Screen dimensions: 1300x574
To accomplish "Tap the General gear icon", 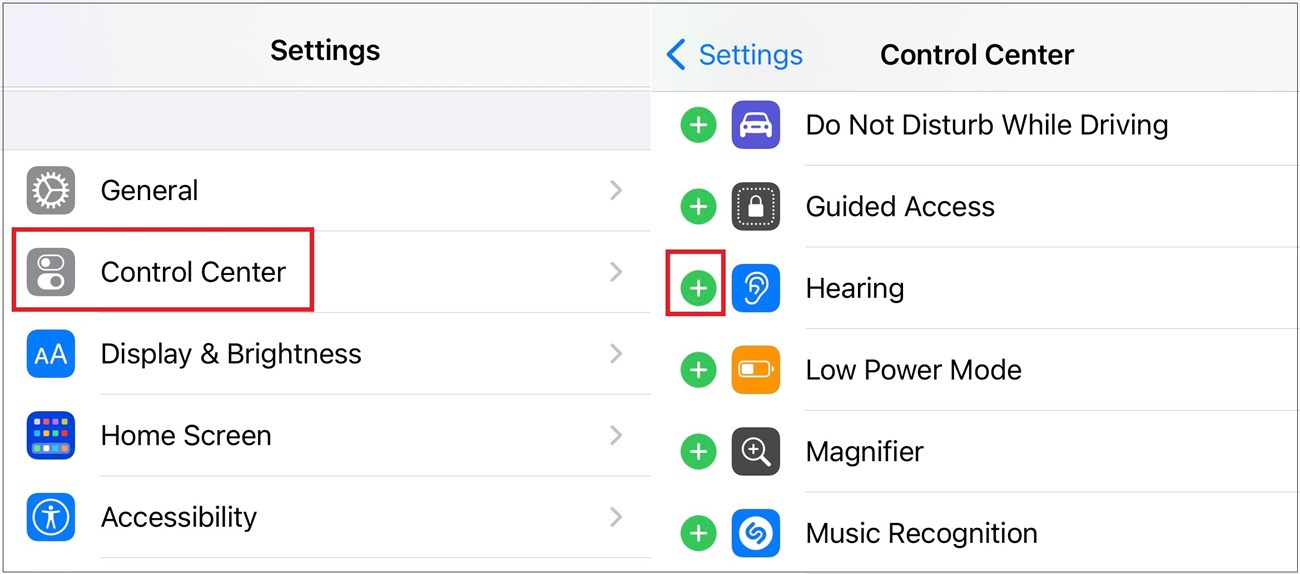I will pos(50,190).
